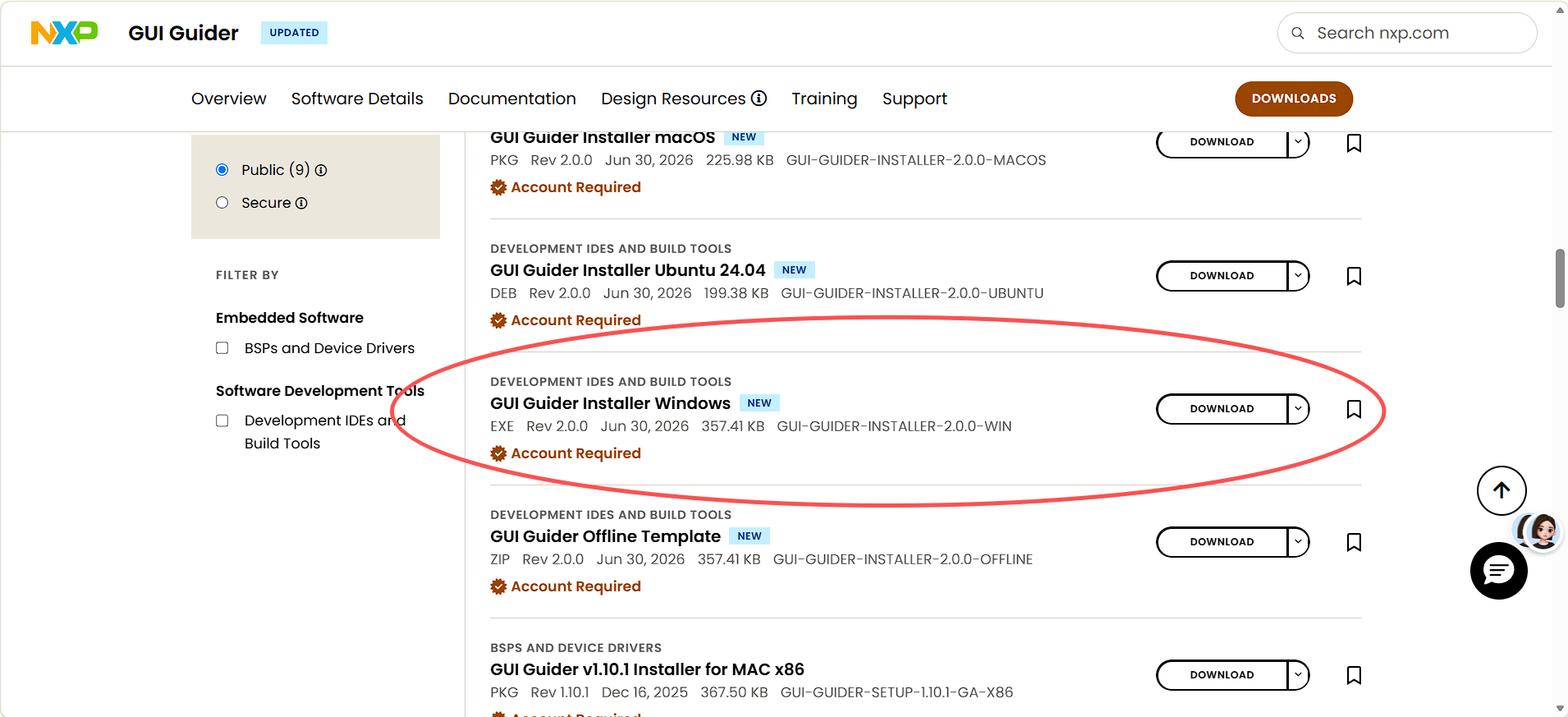Image resolution: width=1568 pixels, height=717 pixels.
Task: Check the BSPs and Device Drivers filter
Action: point(222,348)
